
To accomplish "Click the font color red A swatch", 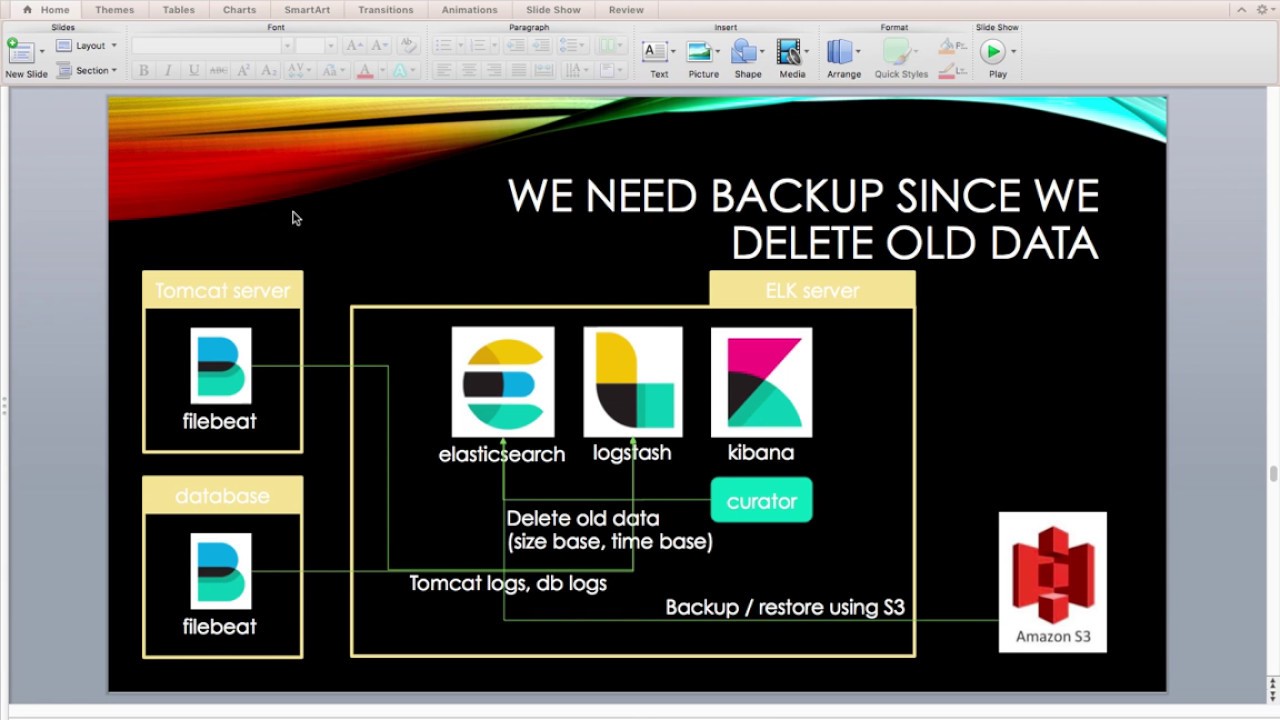I will click(x=364, y=70).
